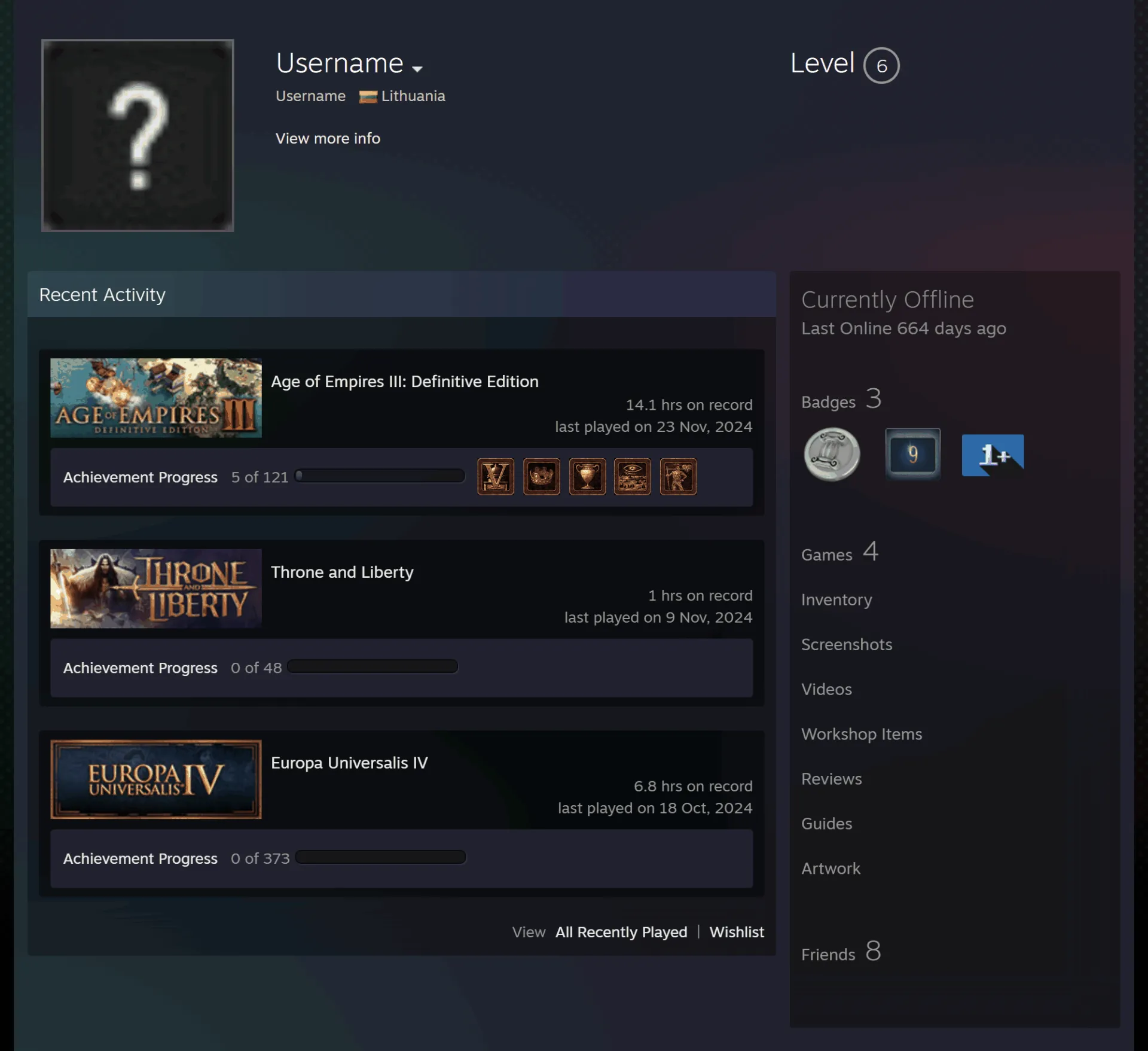Click the eye achievement icon
This screenshot has width=1148, height=1051.
(x=633, y=477)
